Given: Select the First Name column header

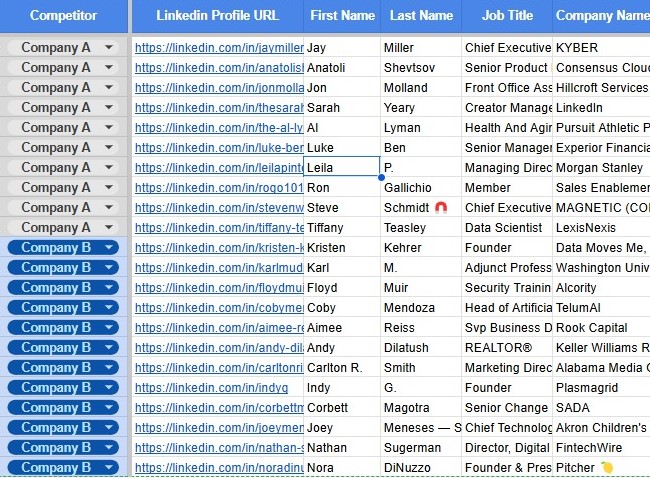Looking at the screenshot, I should (342, 16).
